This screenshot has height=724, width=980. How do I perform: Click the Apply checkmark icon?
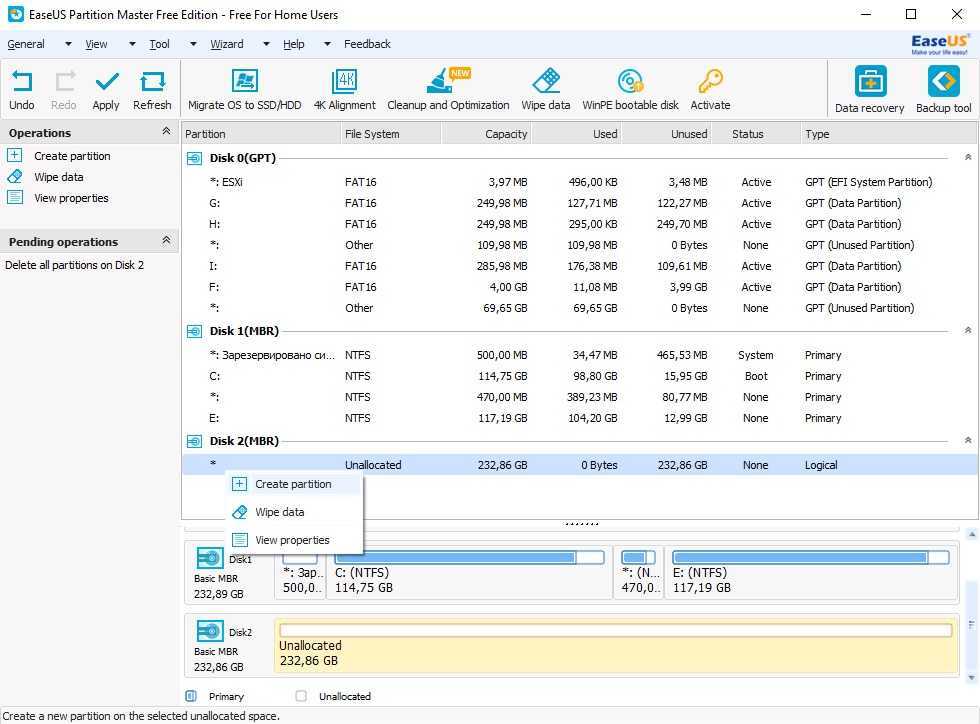click(x=106, y=83)
